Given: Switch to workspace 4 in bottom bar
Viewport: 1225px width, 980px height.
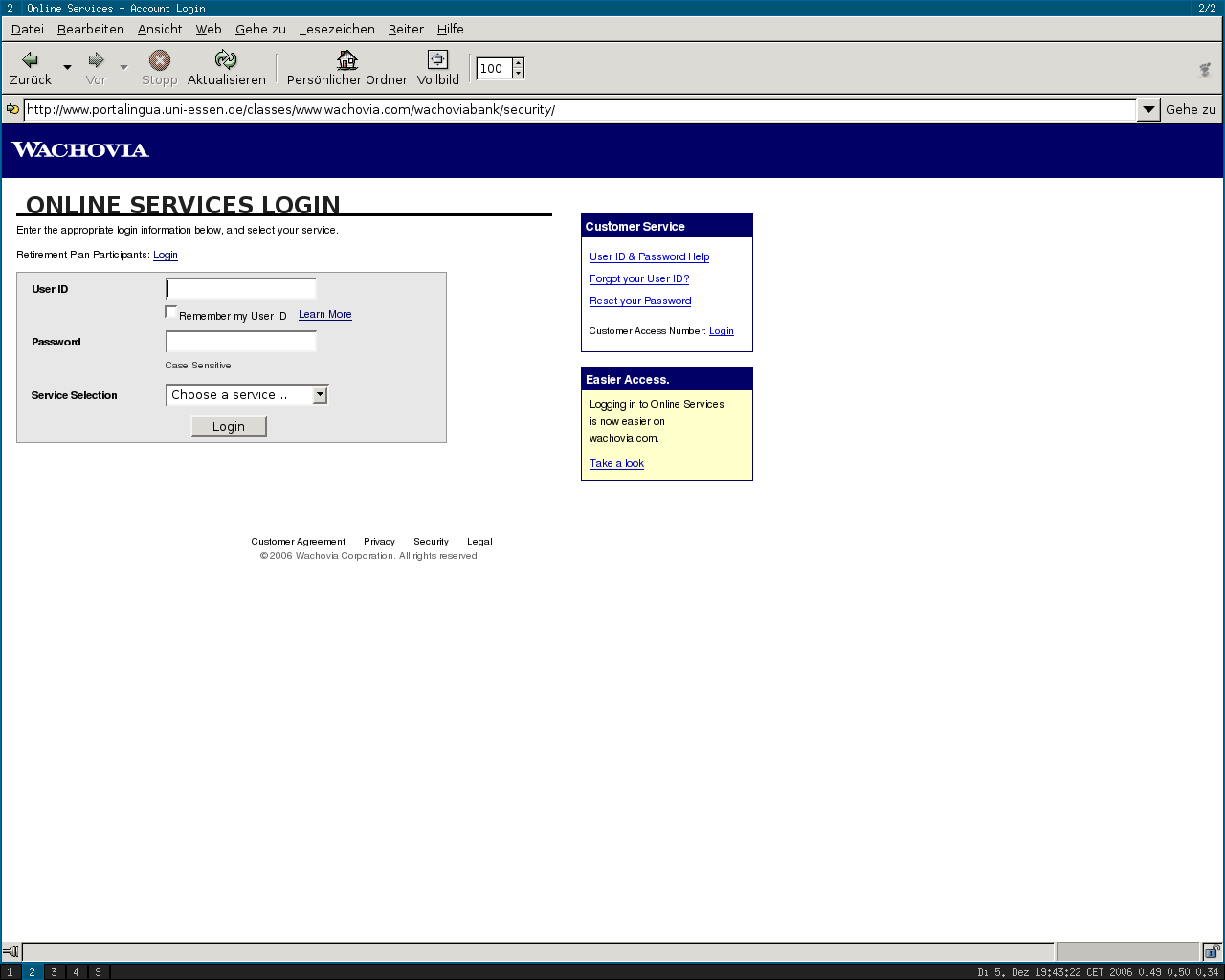Looking at the screenshot, I should [76, 972].
